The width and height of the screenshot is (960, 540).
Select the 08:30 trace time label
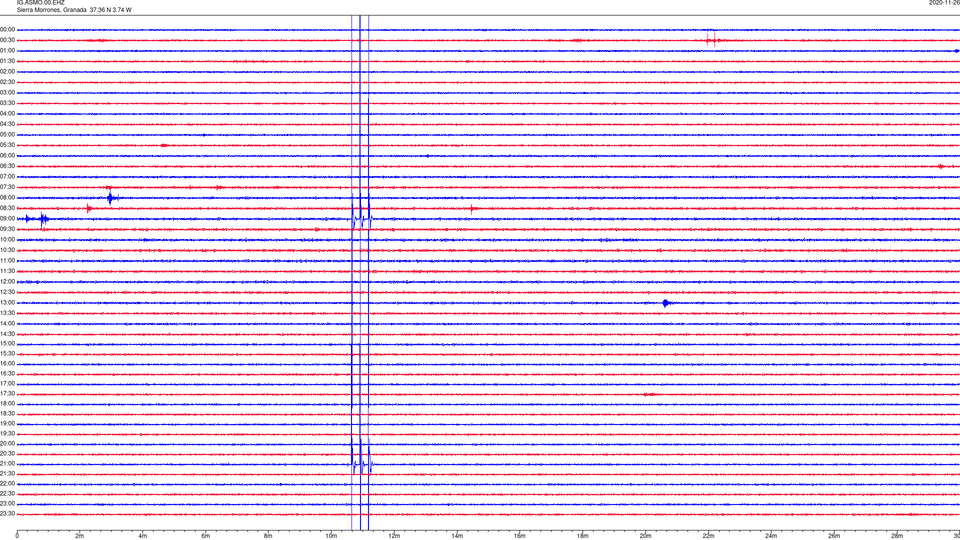coord(7,208)
